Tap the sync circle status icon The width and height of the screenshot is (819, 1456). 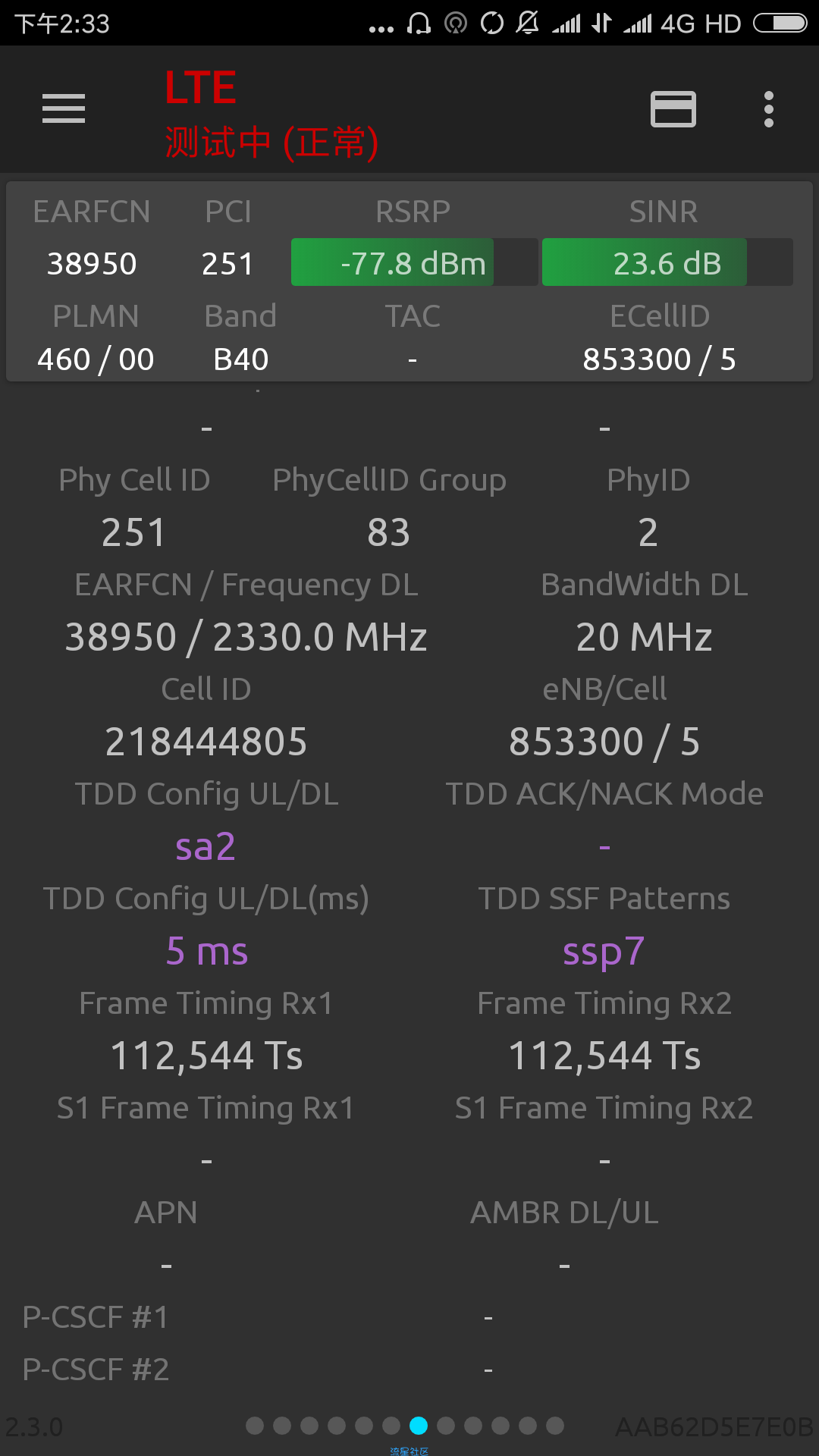(x=492, y=24)
